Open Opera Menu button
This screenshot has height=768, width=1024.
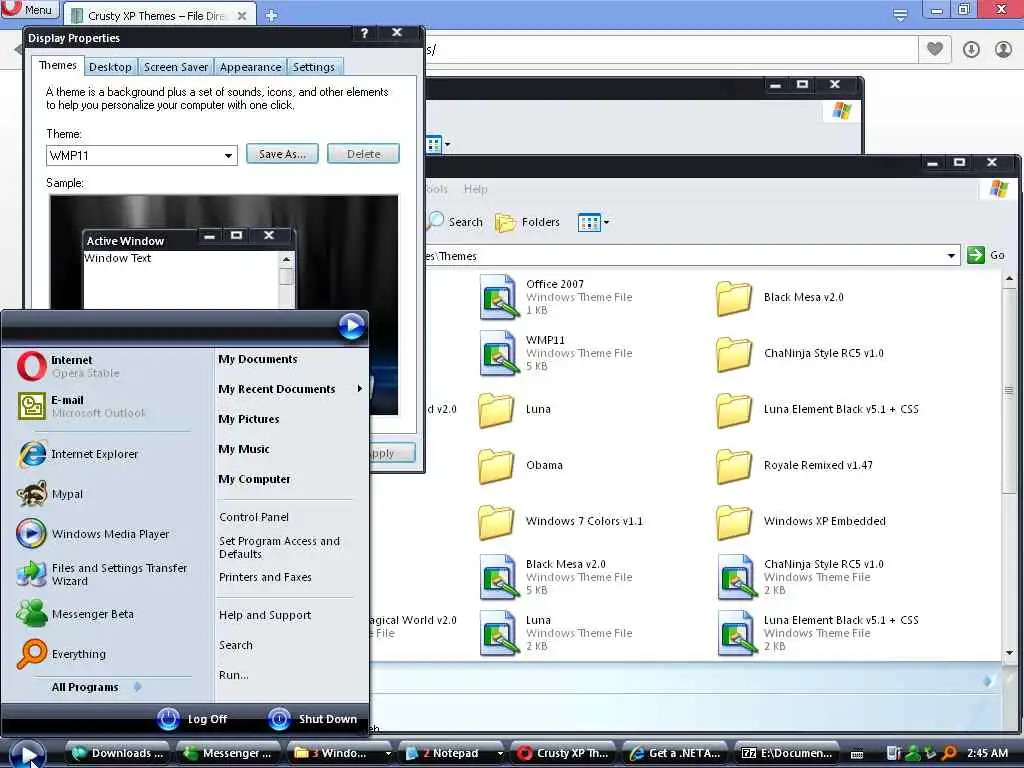[29, 9]
